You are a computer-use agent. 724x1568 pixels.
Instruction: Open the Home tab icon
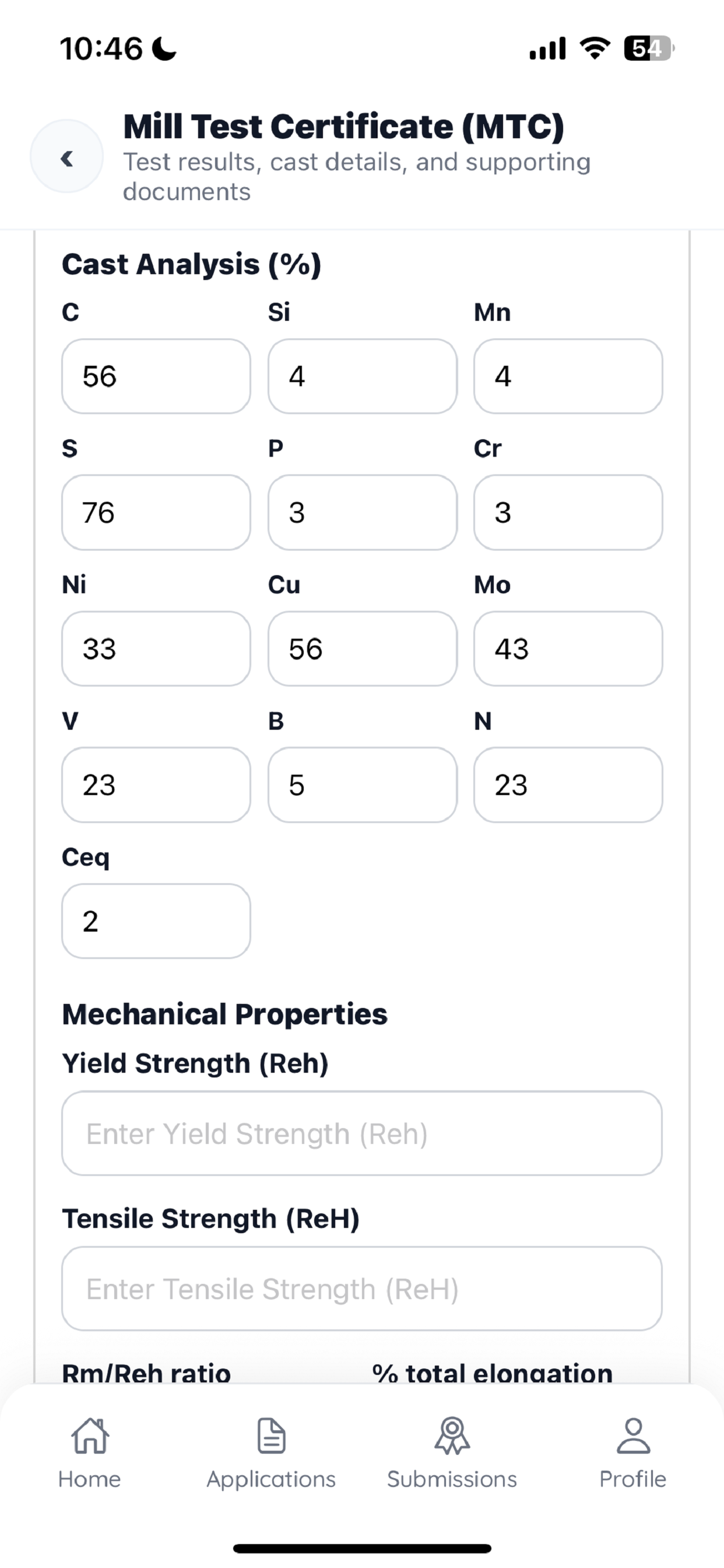coord(90,1436)
